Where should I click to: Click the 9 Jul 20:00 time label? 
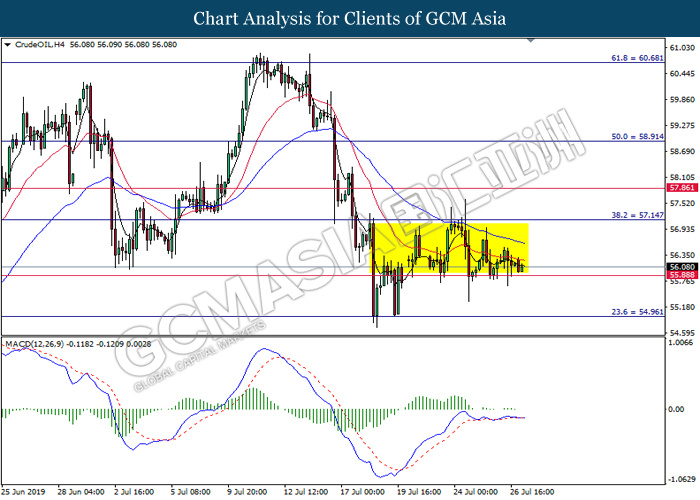tap(248, 492)
